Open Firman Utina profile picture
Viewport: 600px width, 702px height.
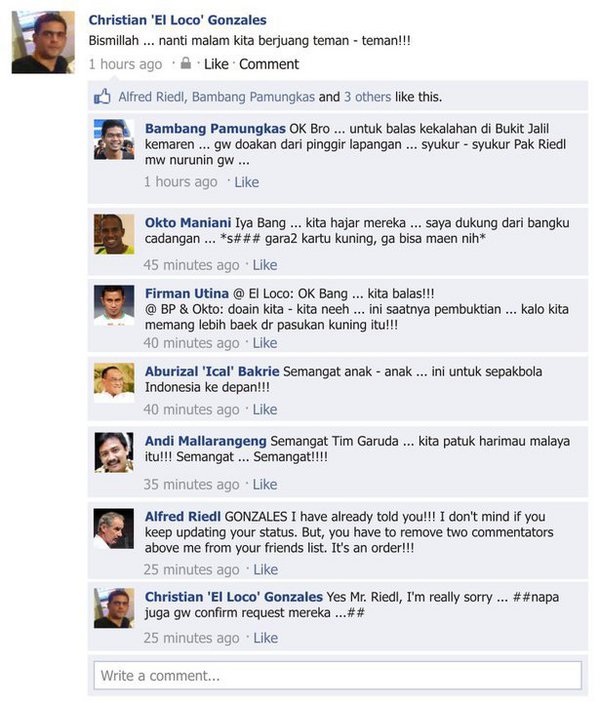pos(114,305)
